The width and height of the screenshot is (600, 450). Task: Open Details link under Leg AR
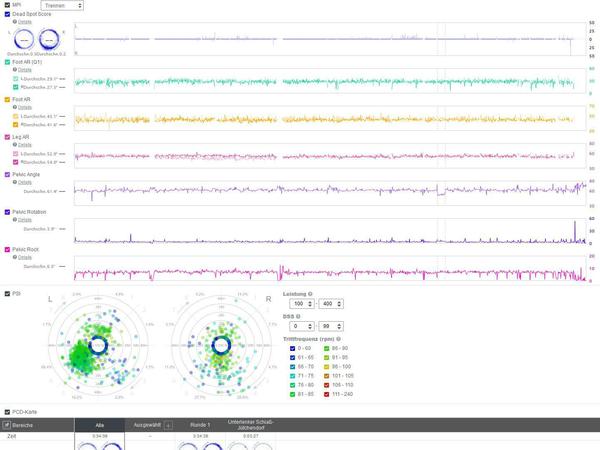(25, 145)
